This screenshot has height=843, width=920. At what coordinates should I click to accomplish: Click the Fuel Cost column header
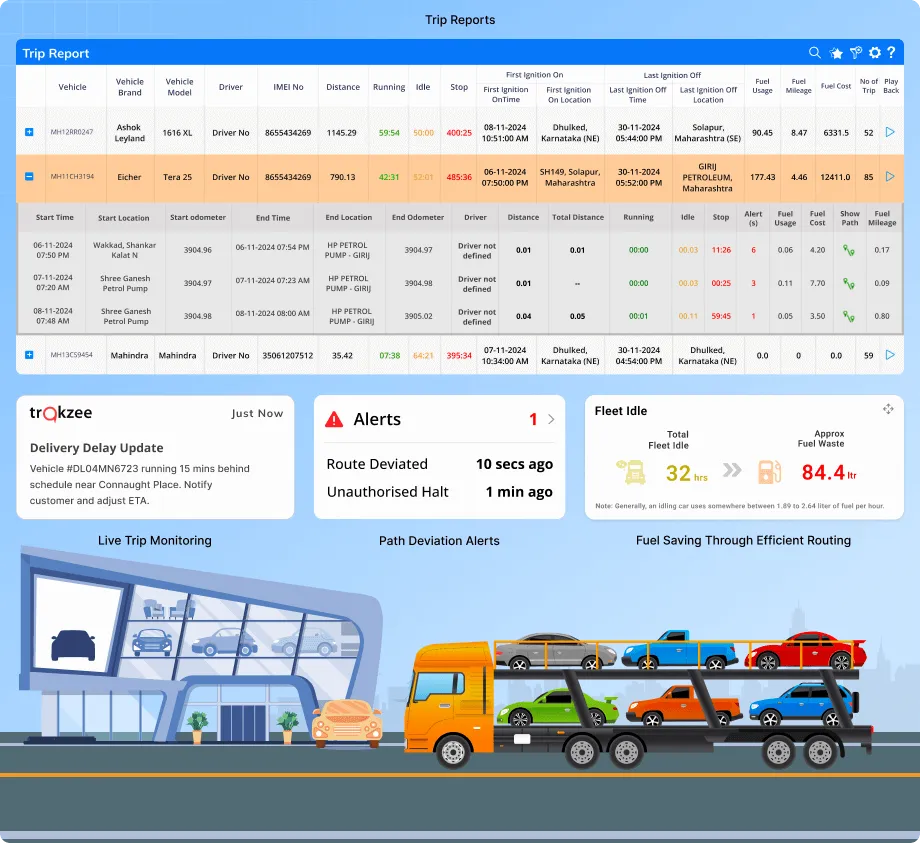[836, 87]
